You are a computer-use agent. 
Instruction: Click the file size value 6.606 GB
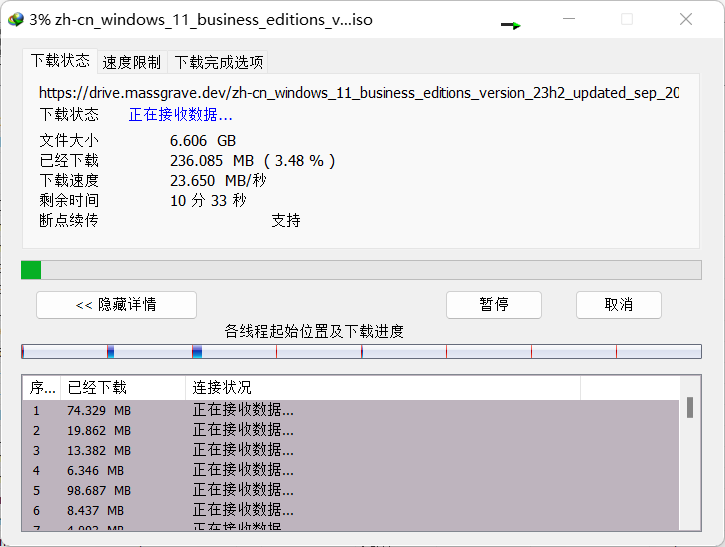(203, 141)
